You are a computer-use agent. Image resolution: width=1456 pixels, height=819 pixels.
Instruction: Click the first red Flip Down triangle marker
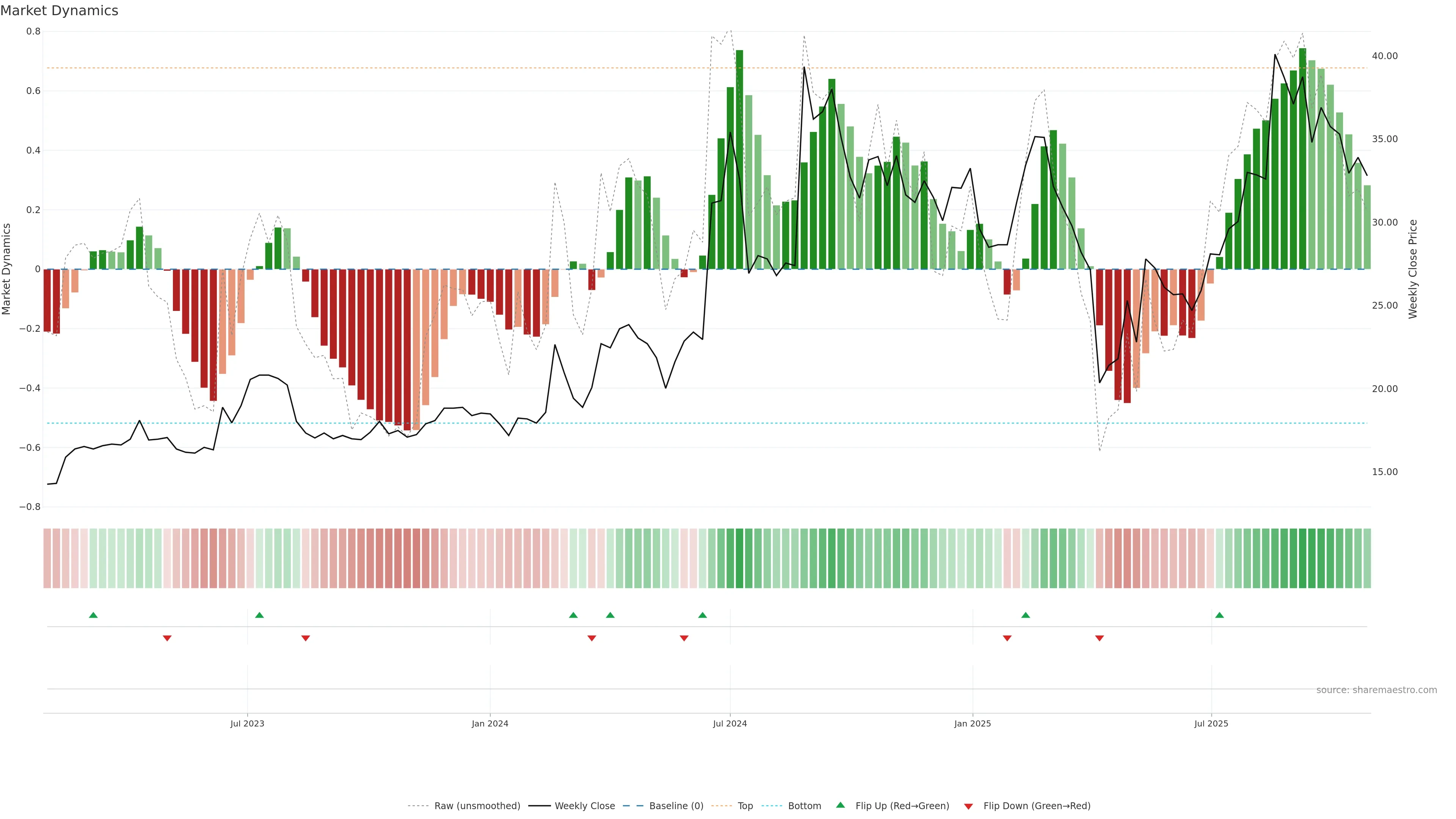pos(167,638)
